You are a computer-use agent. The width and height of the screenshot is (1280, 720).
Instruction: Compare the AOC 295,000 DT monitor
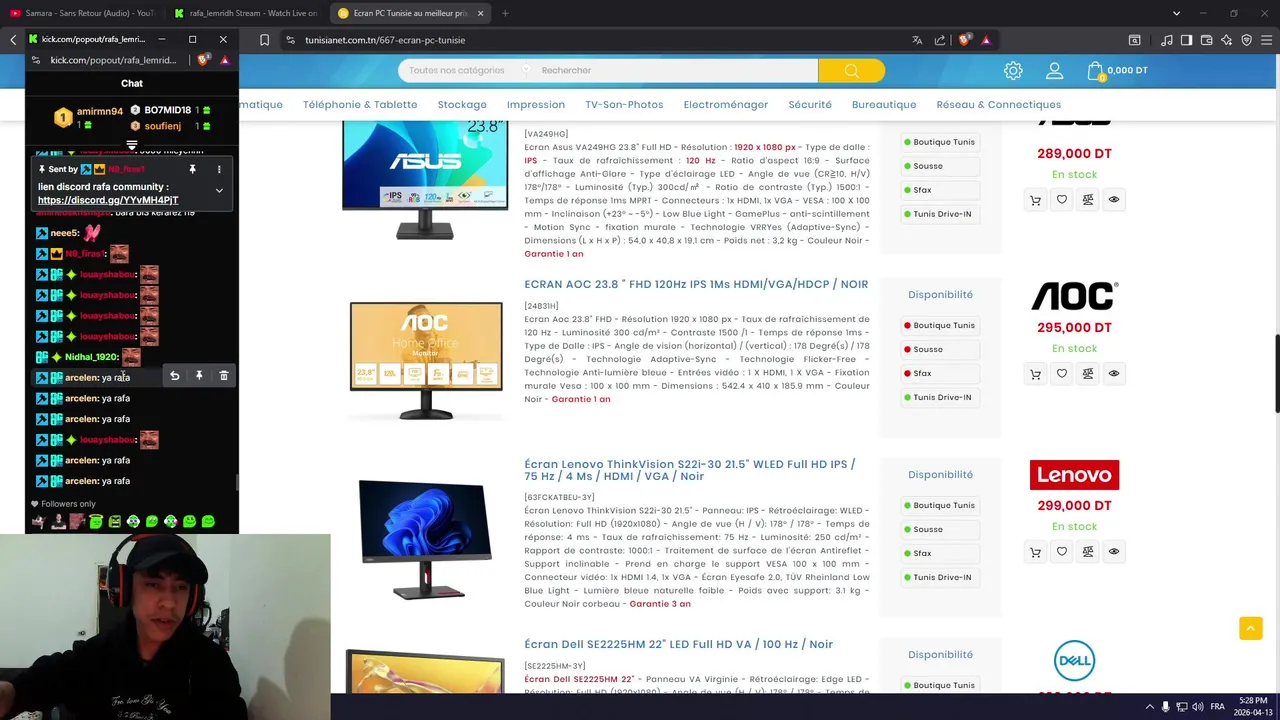click(1088, 374)
